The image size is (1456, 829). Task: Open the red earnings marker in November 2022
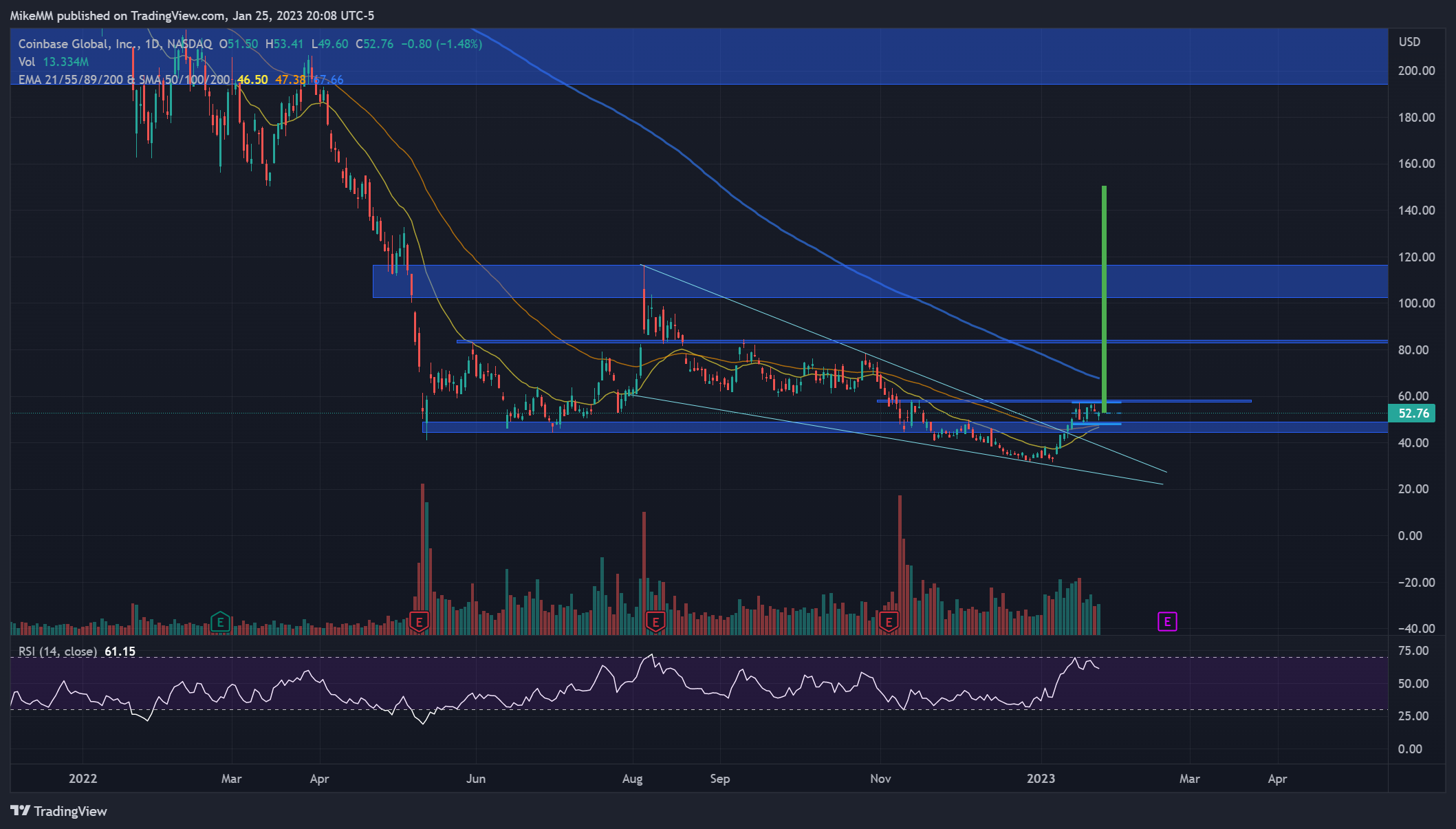click(889, 623)
